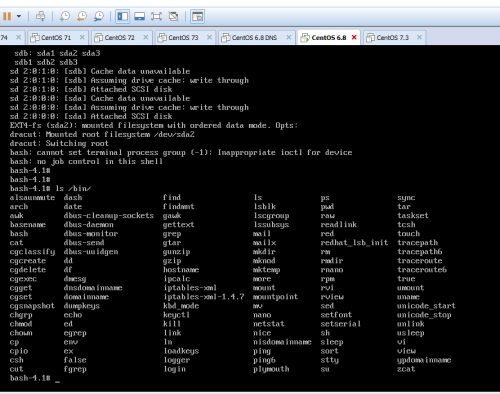
Task: Take a snapshot of this virtual machine
Action: (x=64, y=16)
